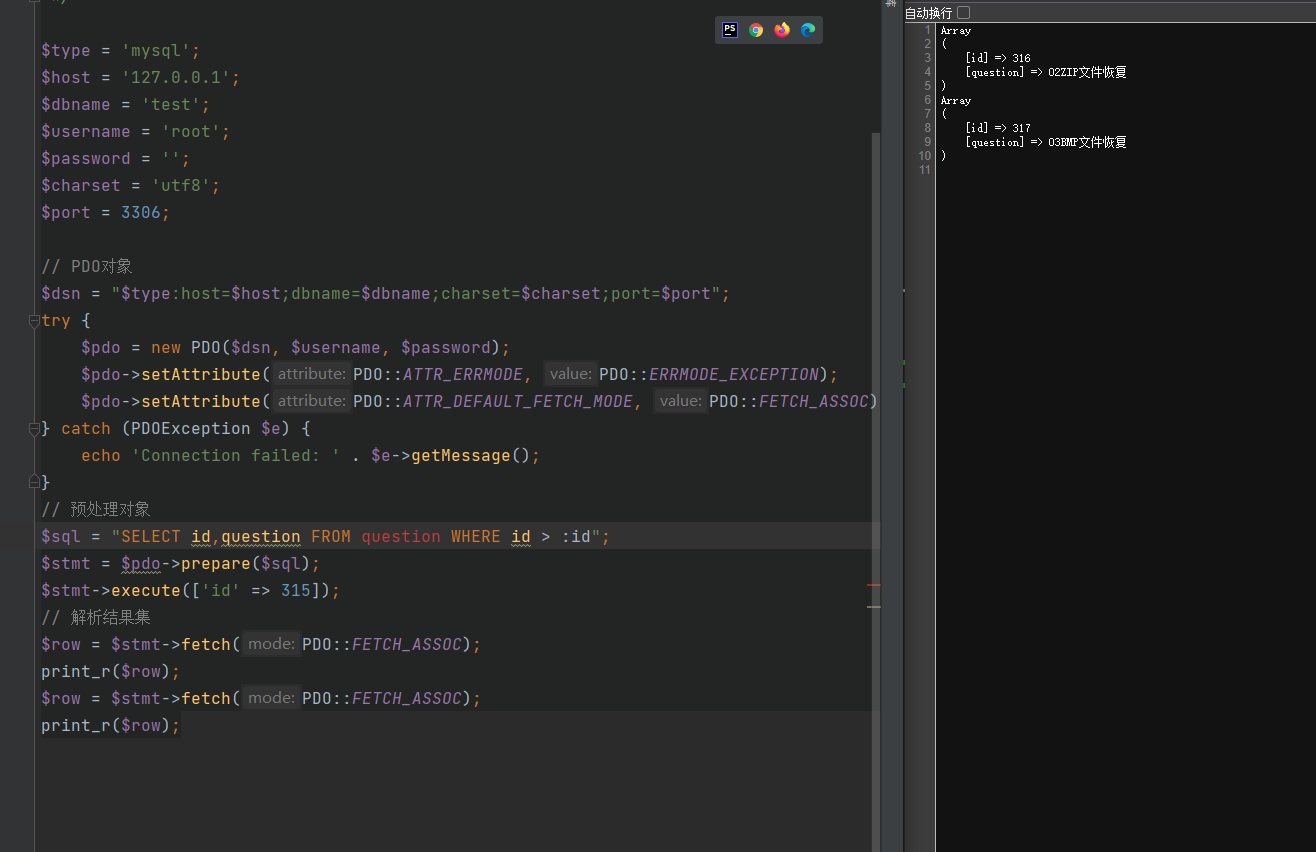Viewport: 1316px width, 852px height.
Task: Click mode: hint on last fetch line
Action: click(271, 698)
